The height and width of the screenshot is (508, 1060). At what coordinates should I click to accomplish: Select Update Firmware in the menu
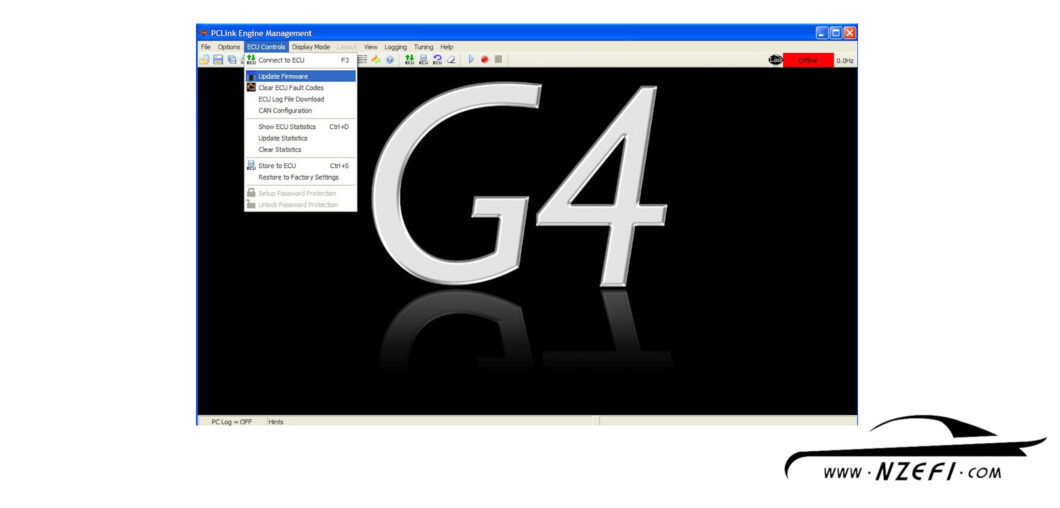[300, 76]
